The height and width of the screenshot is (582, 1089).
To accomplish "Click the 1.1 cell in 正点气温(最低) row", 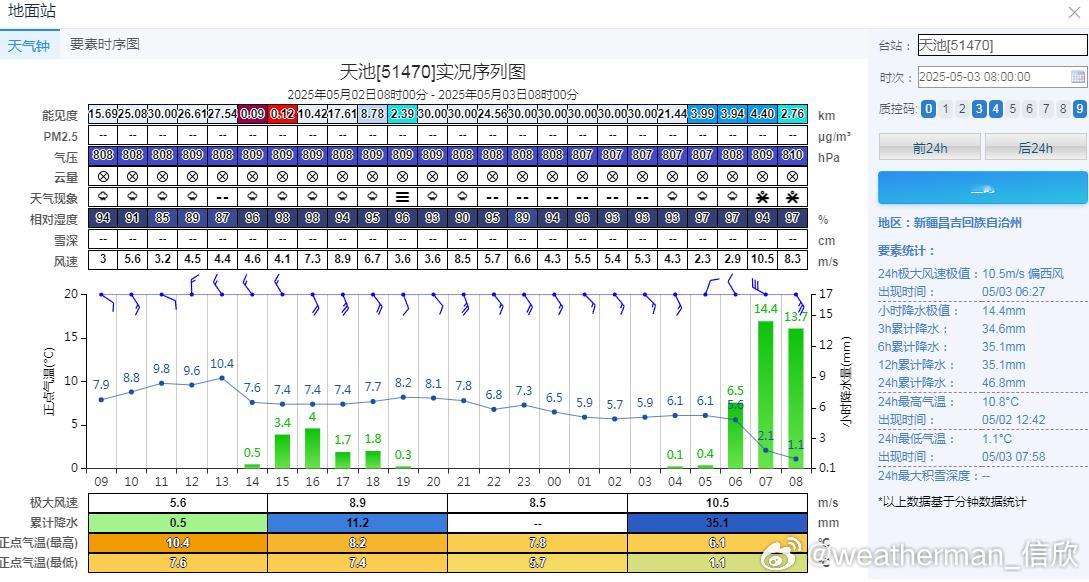I will pos(717,563).
